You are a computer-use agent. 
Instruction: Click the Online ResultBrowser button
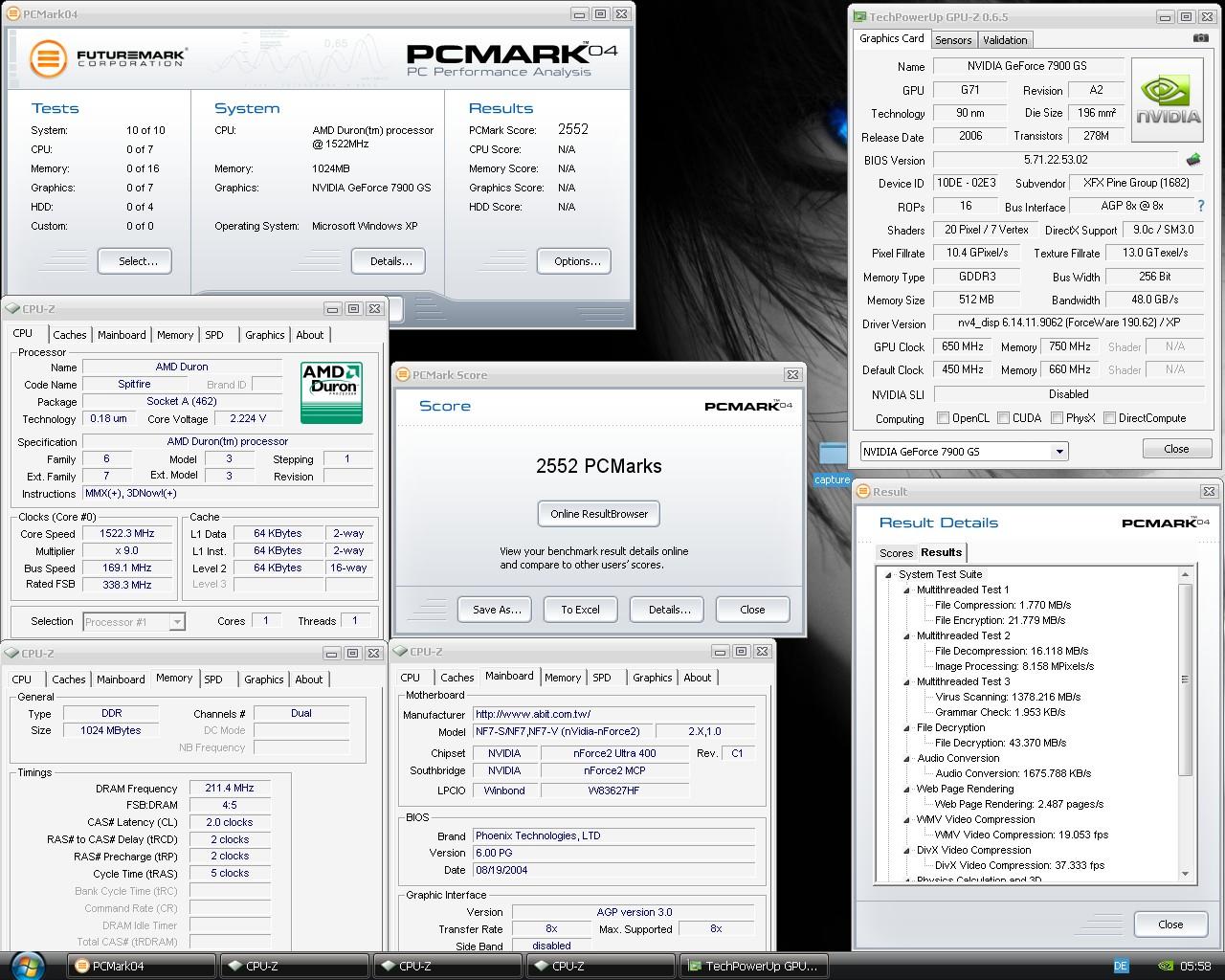click(599, 514)
